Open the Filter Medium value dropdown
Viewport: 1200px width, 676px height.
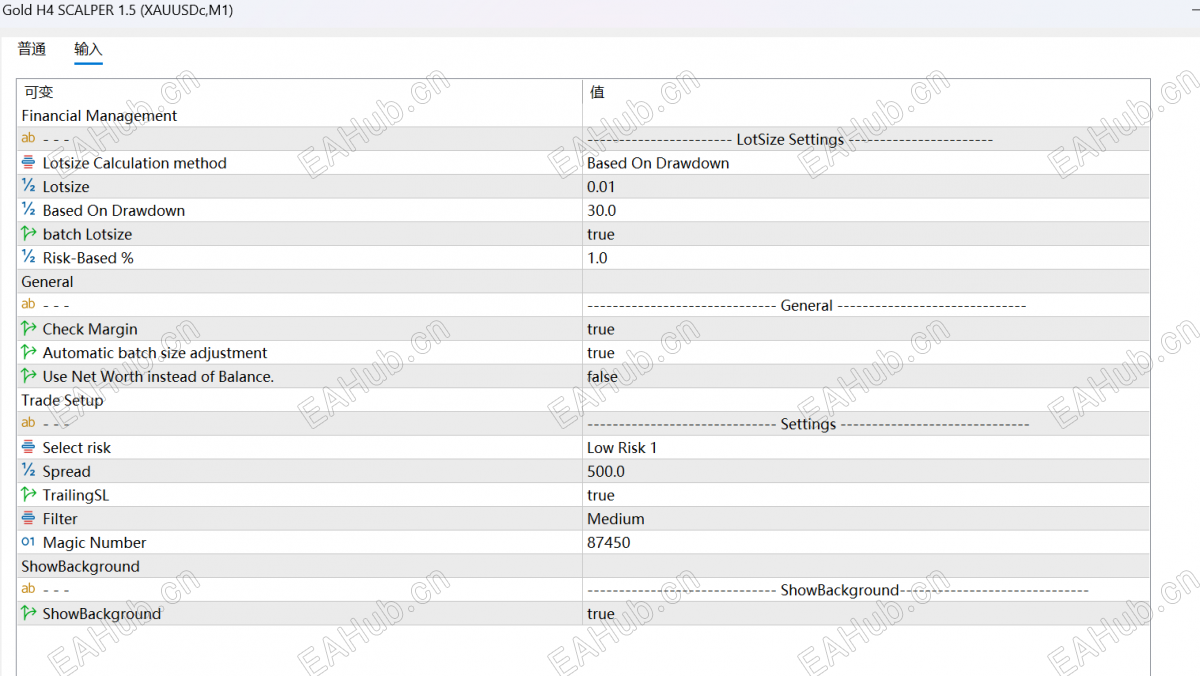point(866,518)
